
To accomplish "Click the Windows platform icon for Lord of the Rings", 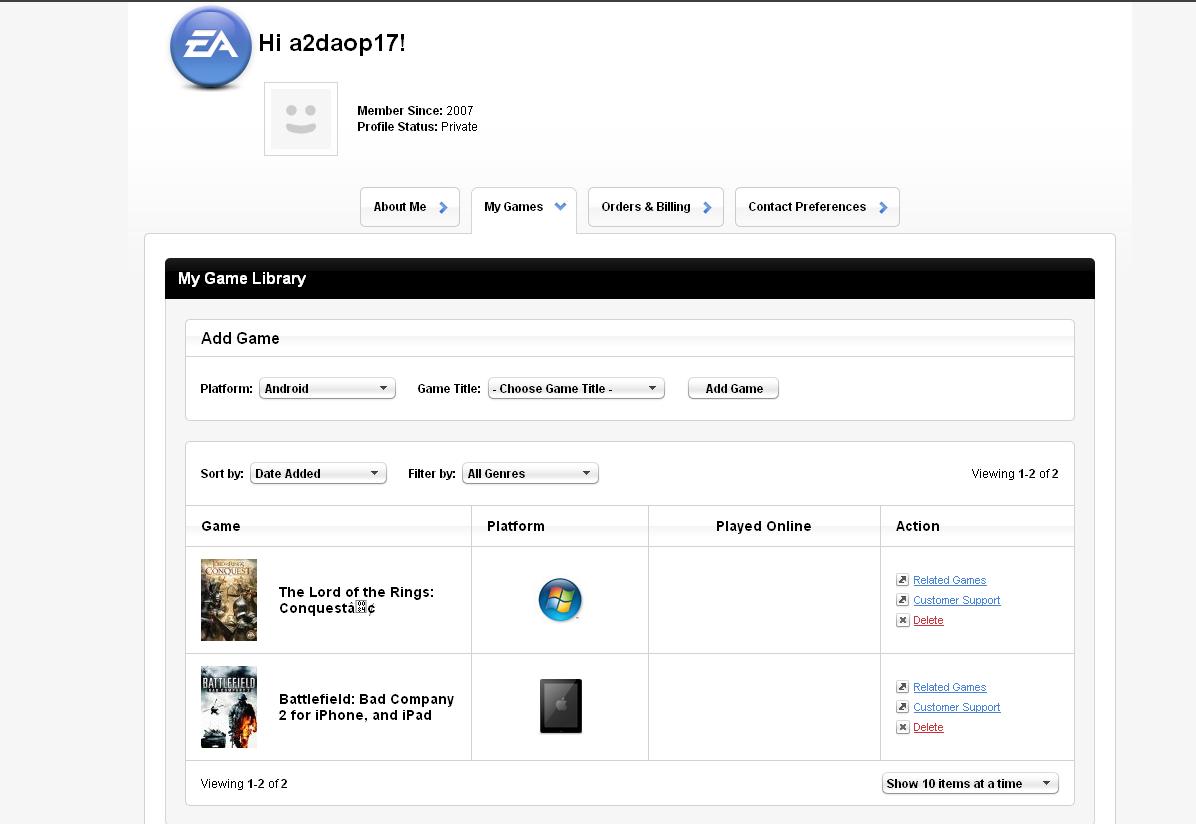I will click(x=560, y=600).
